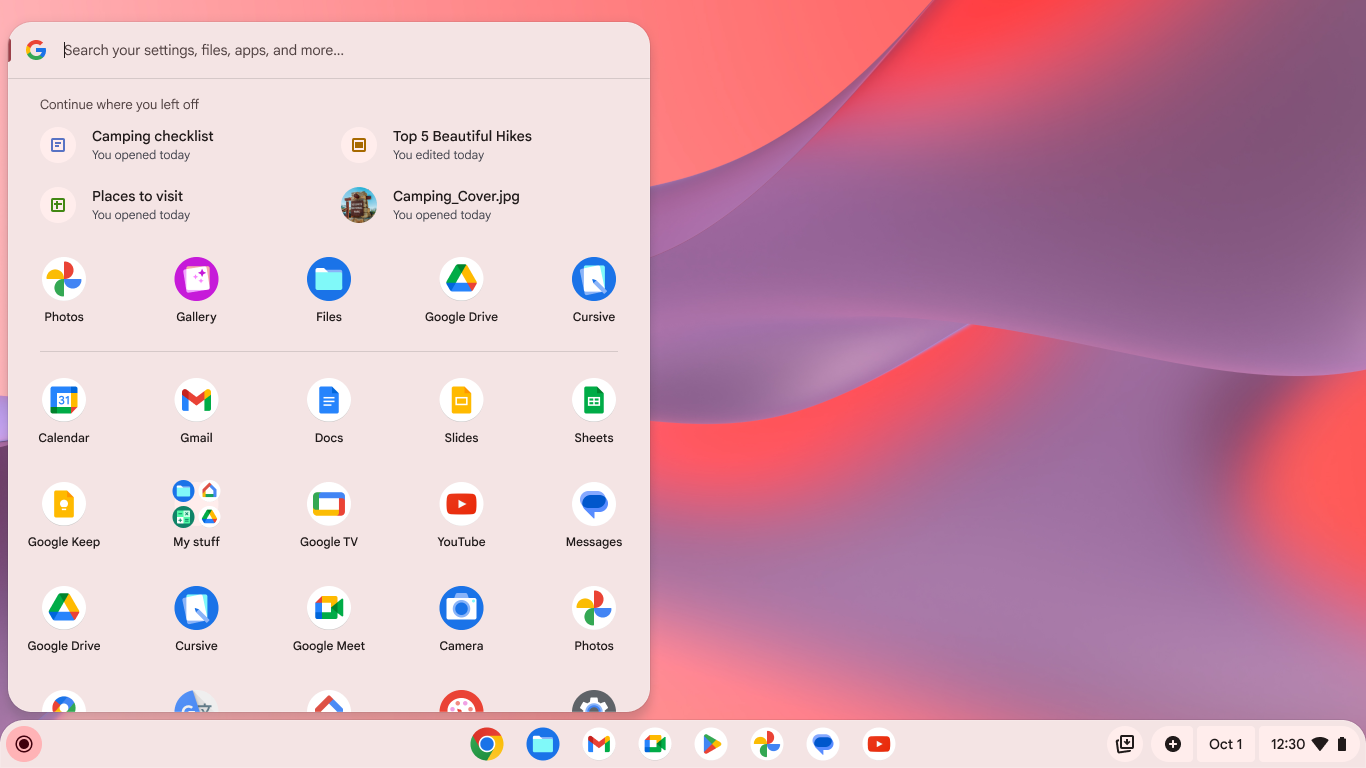
Task: Open the calendar via Oct 1 date
Action: click(x=1226, y=744)
